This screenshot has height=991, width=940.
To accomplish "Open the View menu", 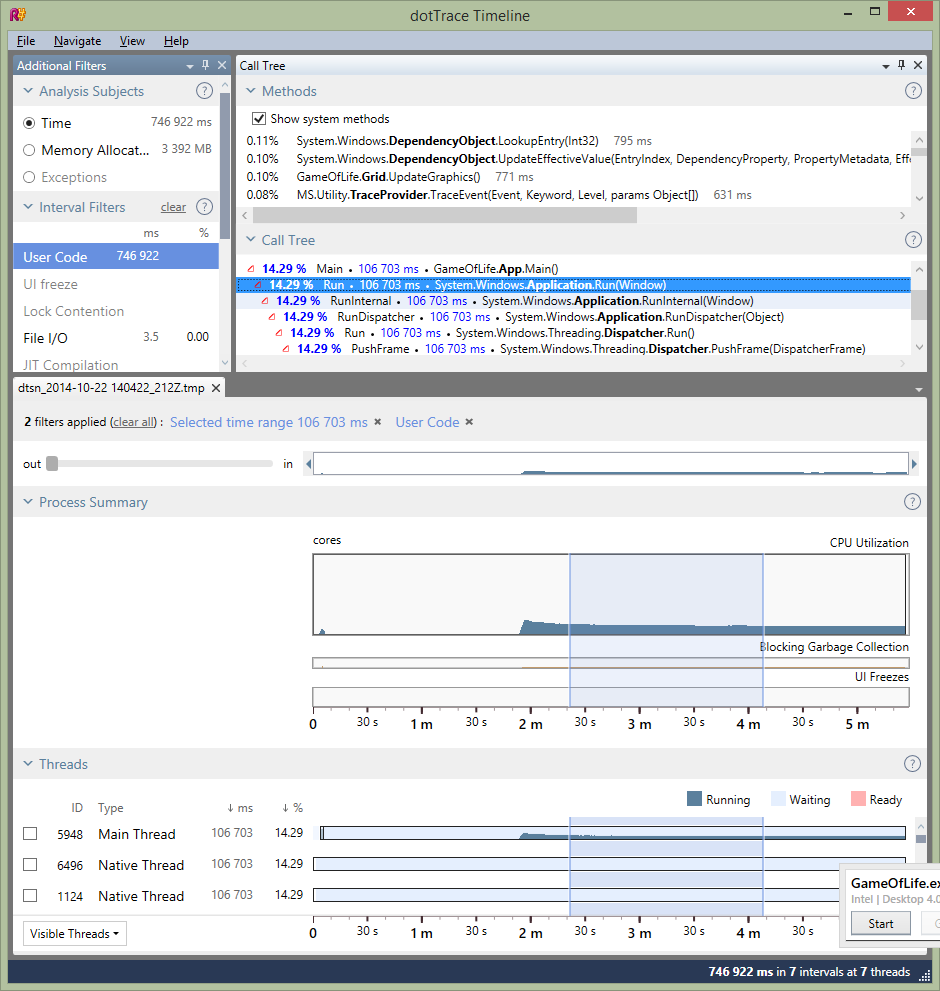I will click(132, 41).
